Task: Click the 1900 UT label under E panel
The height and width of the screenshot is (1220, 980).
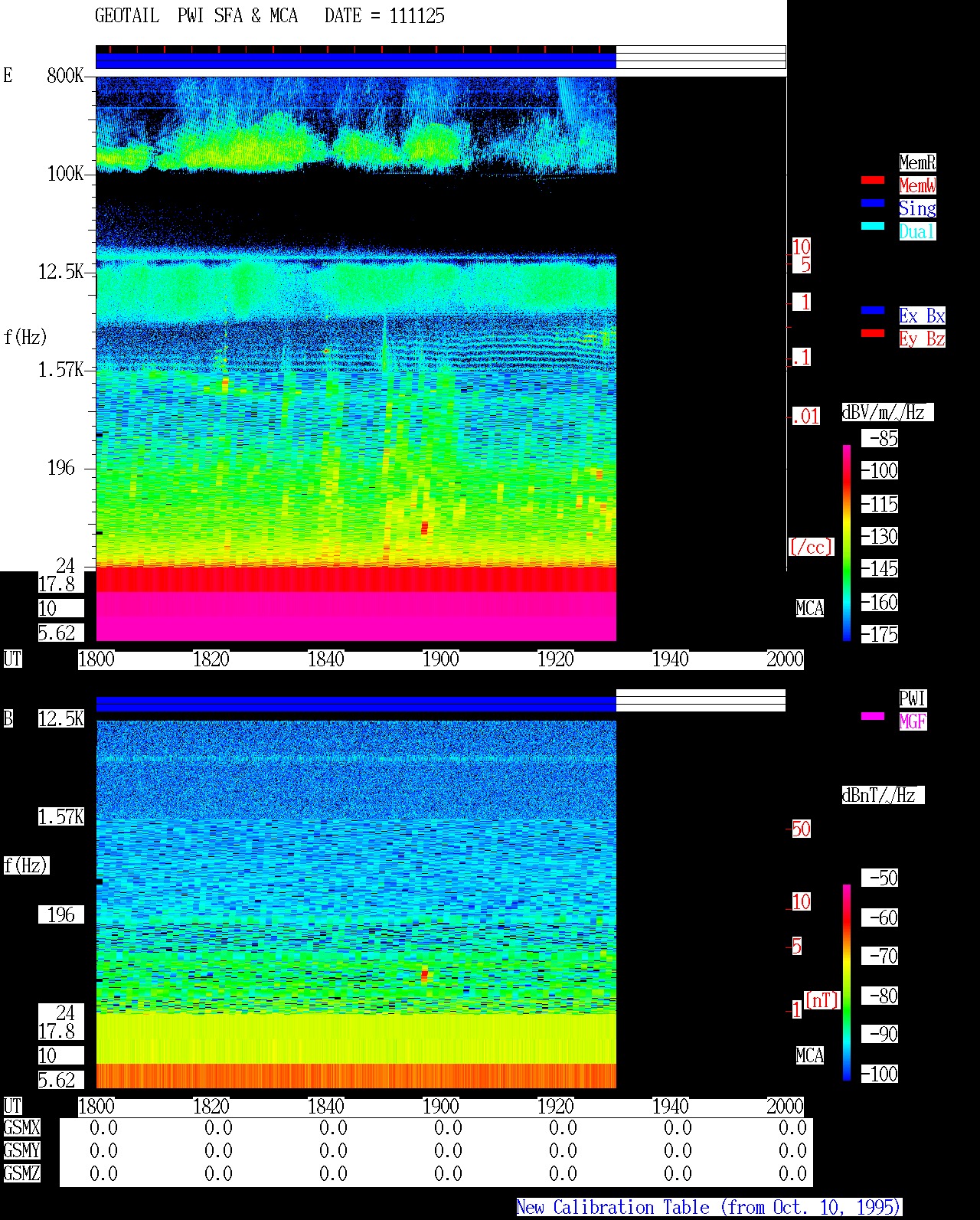Action: click(441, 659)
